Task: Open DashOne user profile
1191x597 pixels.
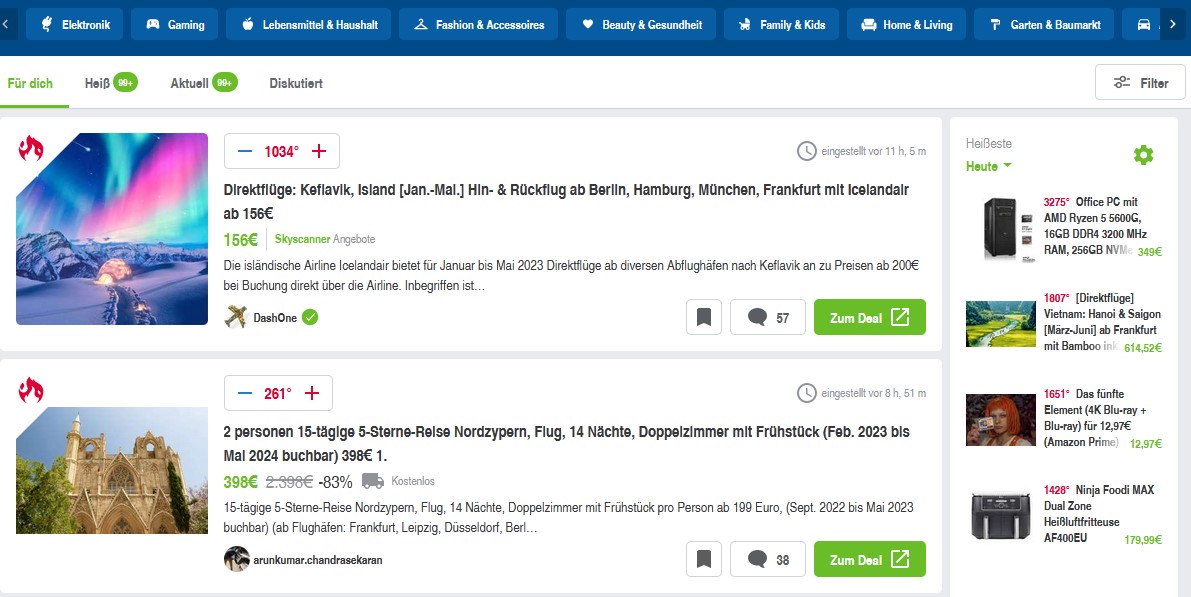Action: [x=275, y=318]
